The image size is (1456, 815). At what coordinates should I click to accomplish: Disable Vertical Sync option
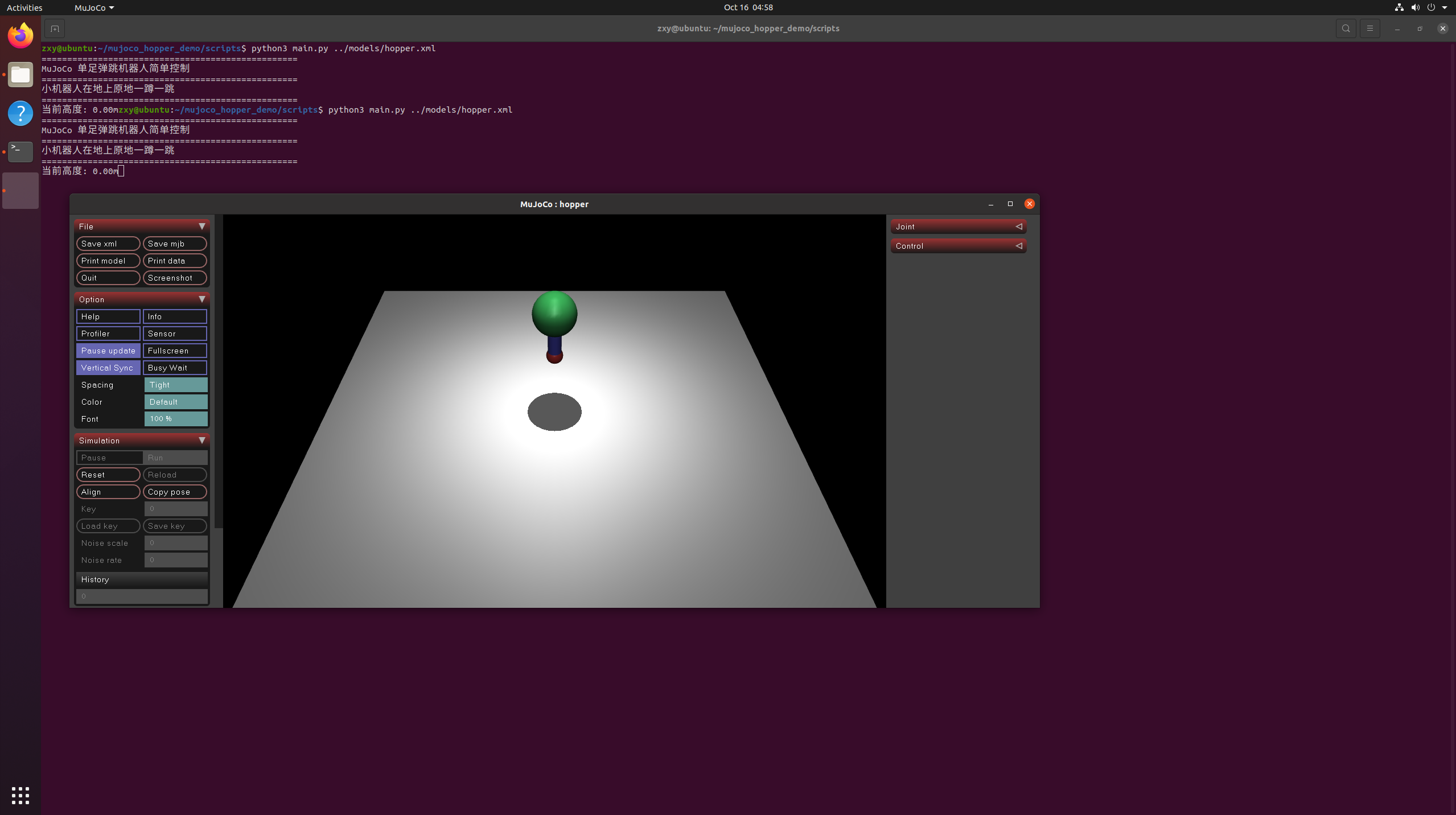[x=108, y=368]
